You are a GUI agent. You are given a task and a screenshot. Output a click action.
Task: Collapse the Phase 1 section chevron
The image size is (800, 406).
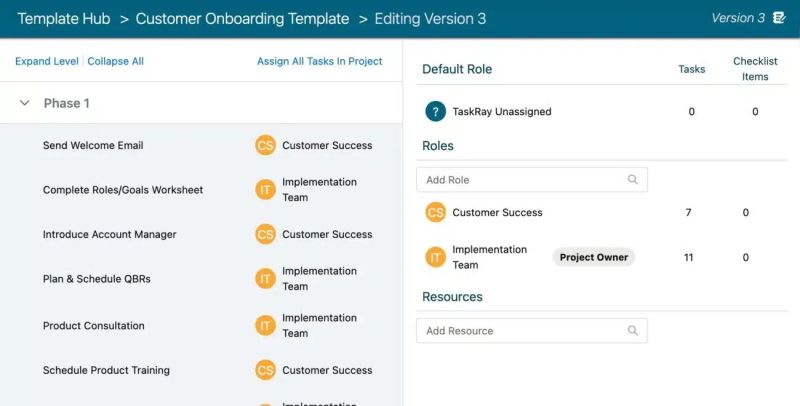tap(25, 104)
